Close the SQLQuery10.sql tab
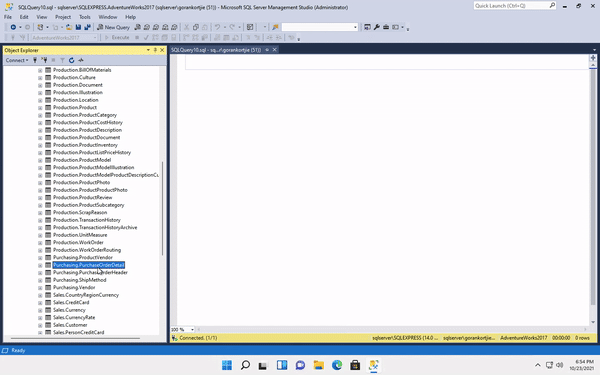 pos(274,50)
